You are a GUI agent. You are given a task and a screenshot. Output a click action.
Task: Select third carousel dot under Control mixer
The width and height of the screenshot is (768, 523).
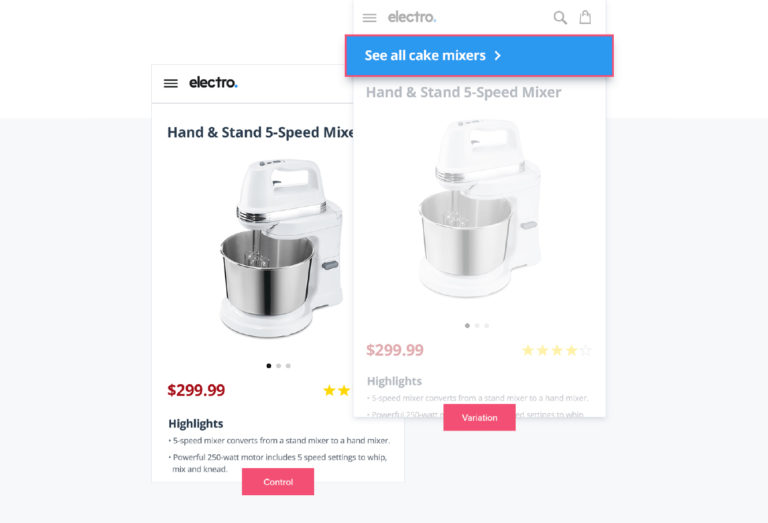[288, 366]
